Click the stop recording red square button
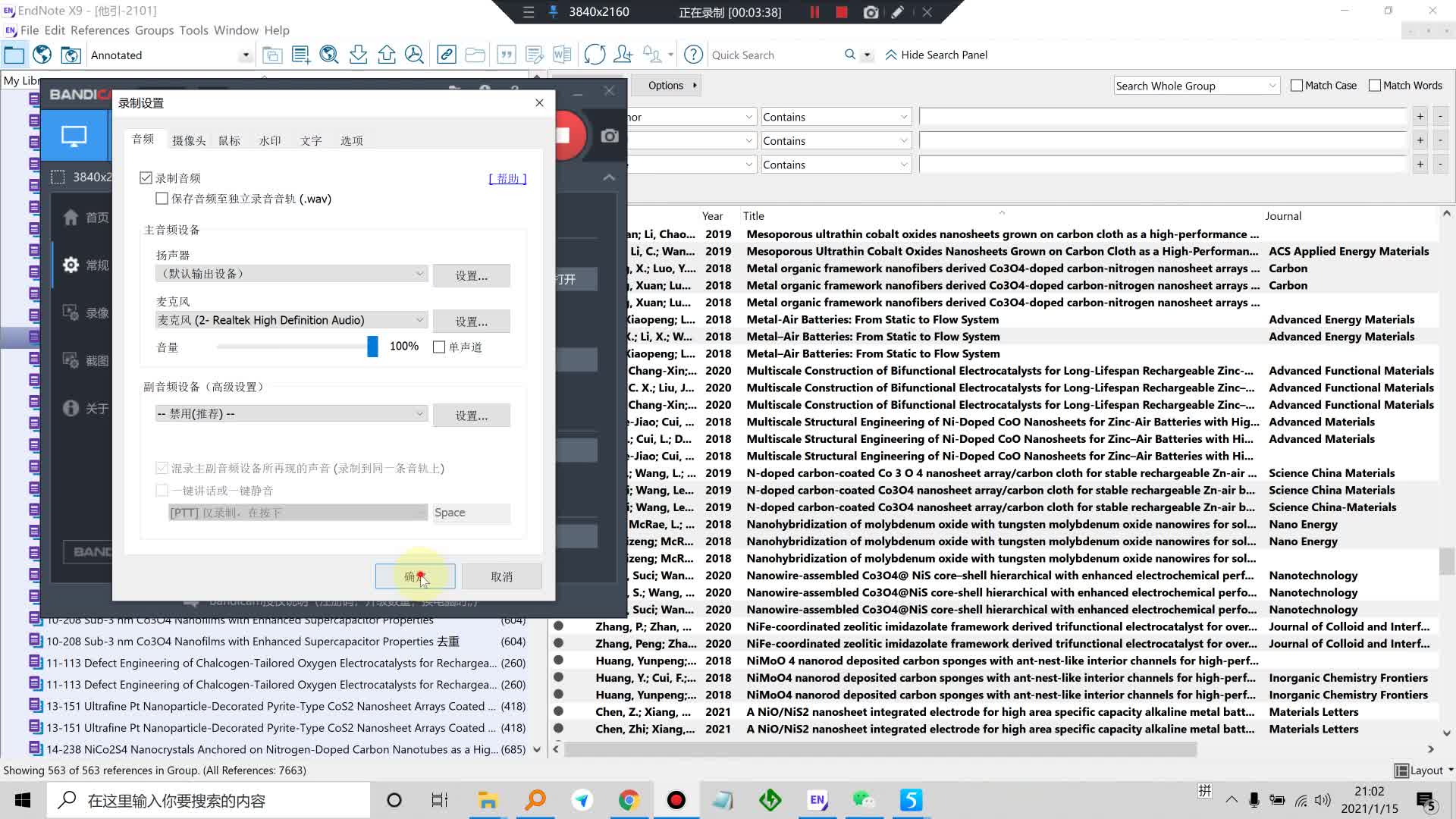The height and width of the screenshot is (819, 1456). point(841,11)
